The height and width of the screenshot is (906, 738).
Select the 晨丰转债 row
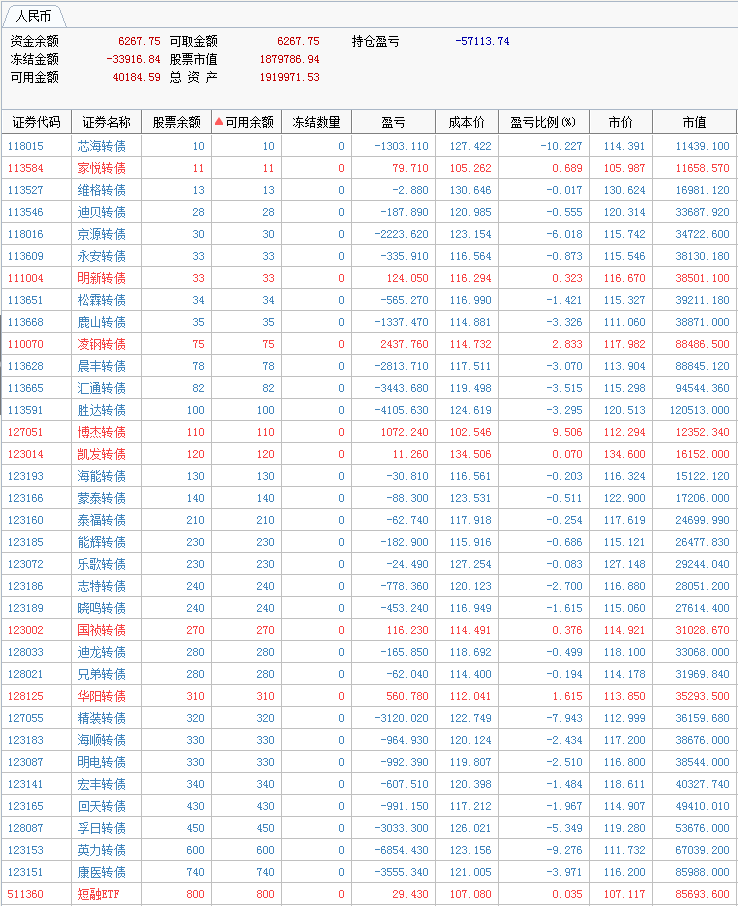click(369, 366)
